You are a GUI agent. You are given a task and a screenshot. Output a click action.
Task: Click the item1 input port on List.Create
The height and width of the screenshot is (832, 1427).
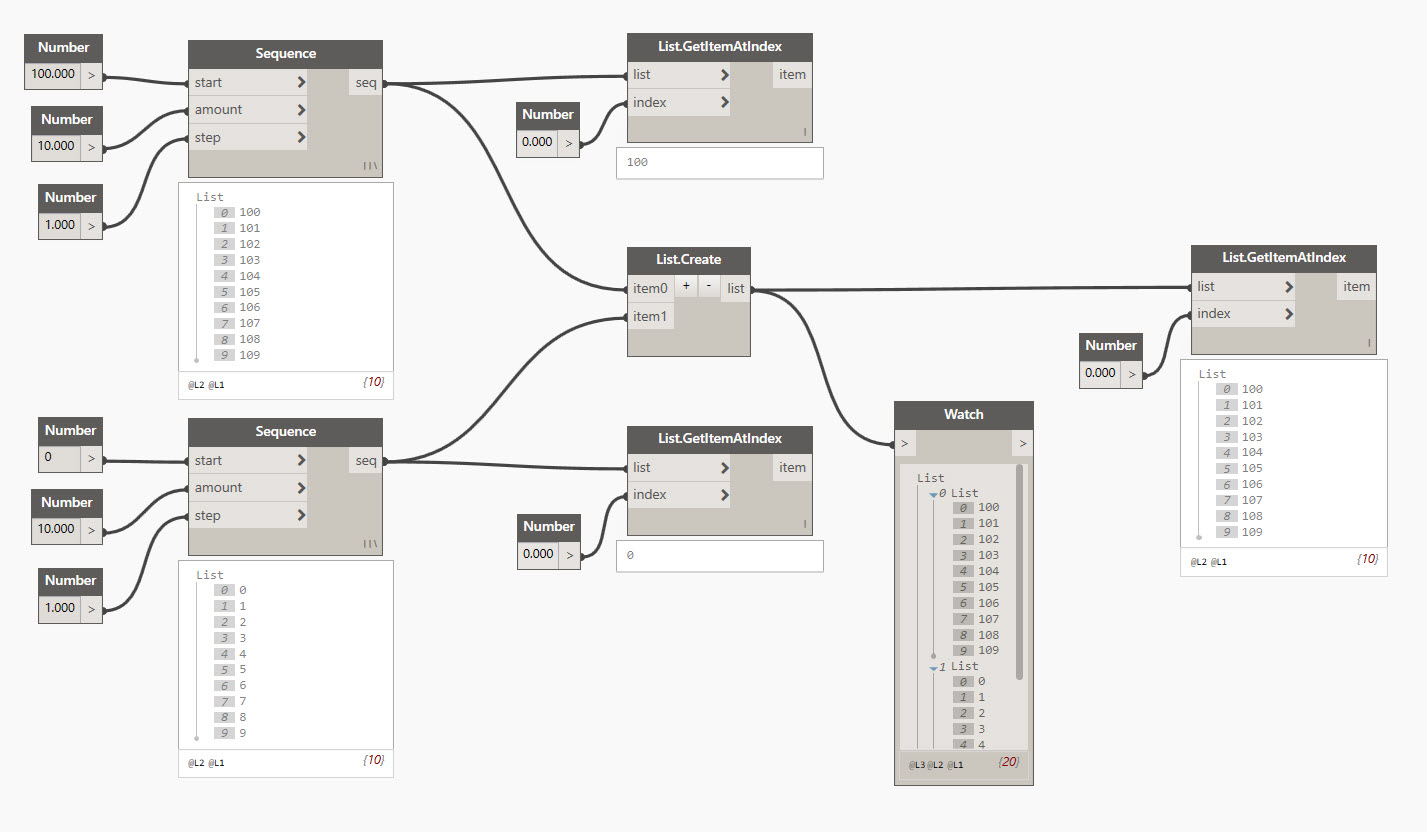point(650,317)
